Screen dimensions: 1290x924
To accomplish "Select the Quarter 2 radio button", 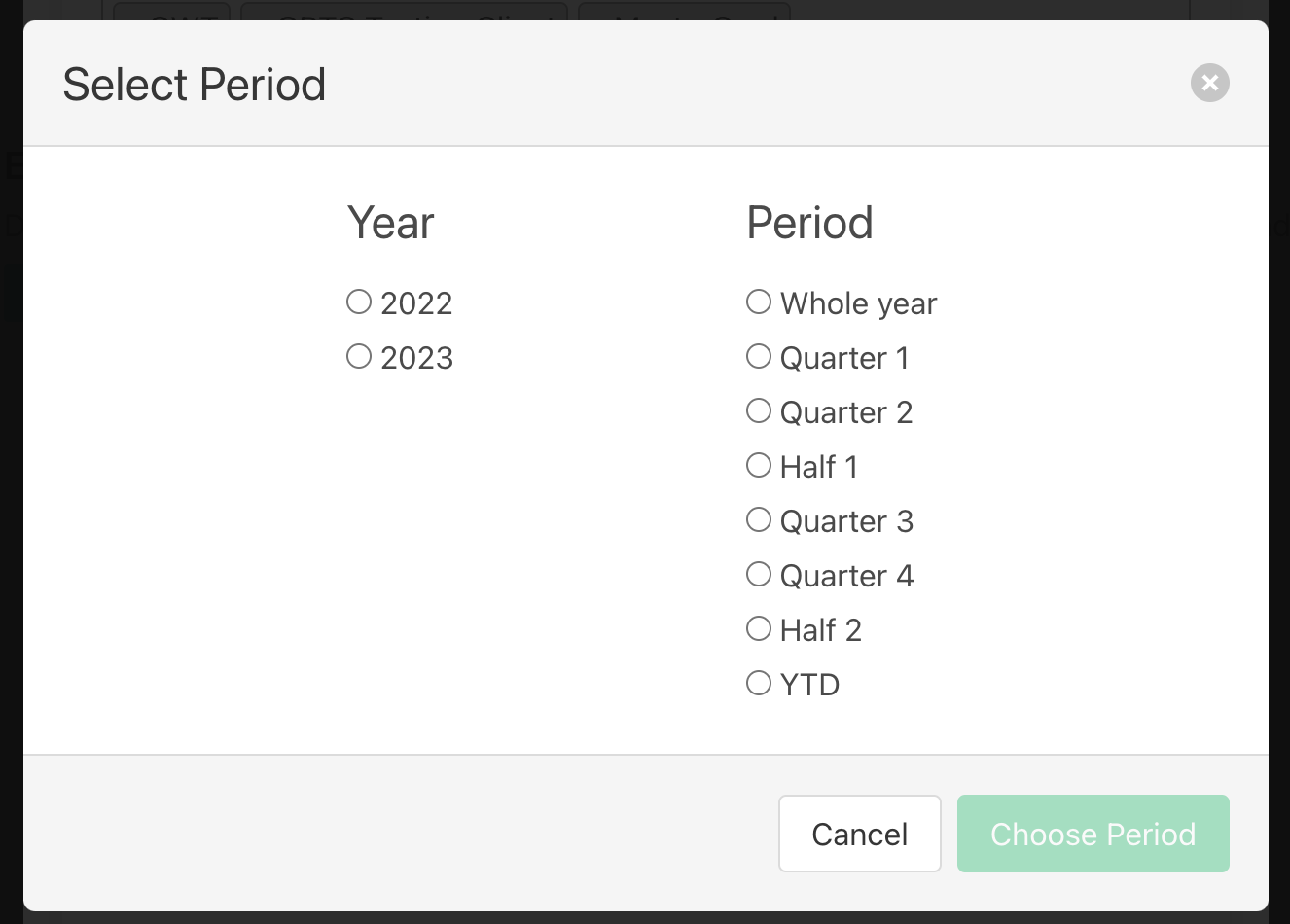I will tap(759, 411).
